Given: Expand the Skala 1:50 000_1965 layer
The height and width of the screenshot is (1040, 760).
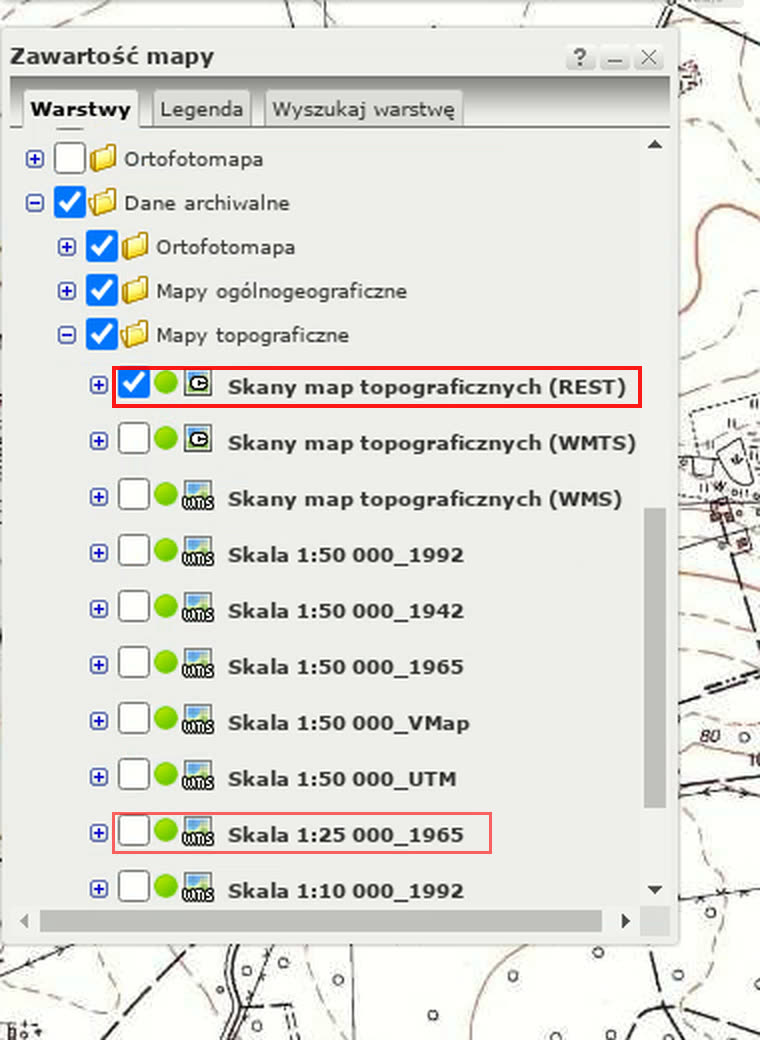Looking at the screenshot, I should (x=99, y=665).
